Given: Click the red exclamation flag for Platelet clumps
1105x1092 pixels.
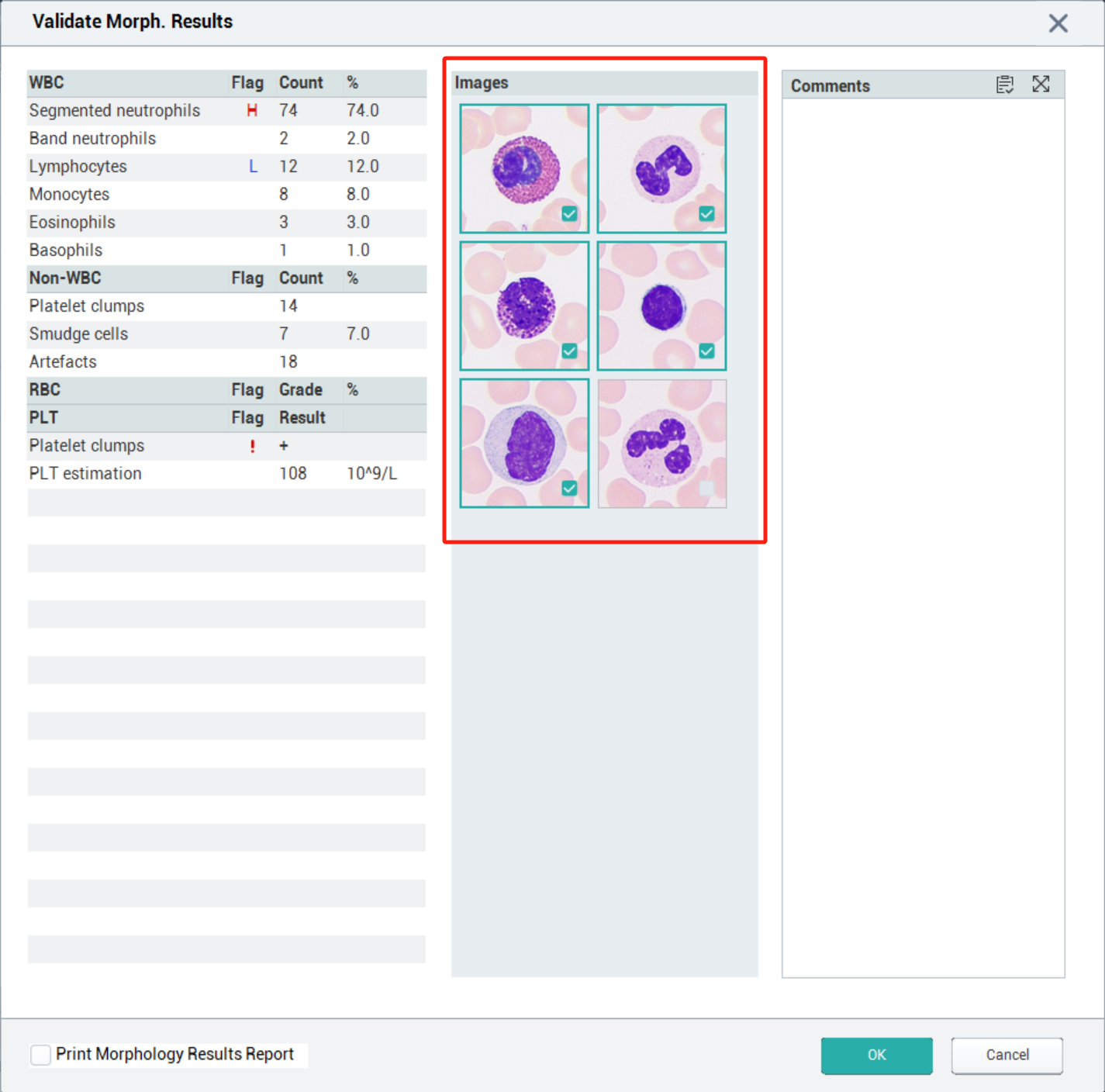Looking at the screenshot, I should pos(251,446).
